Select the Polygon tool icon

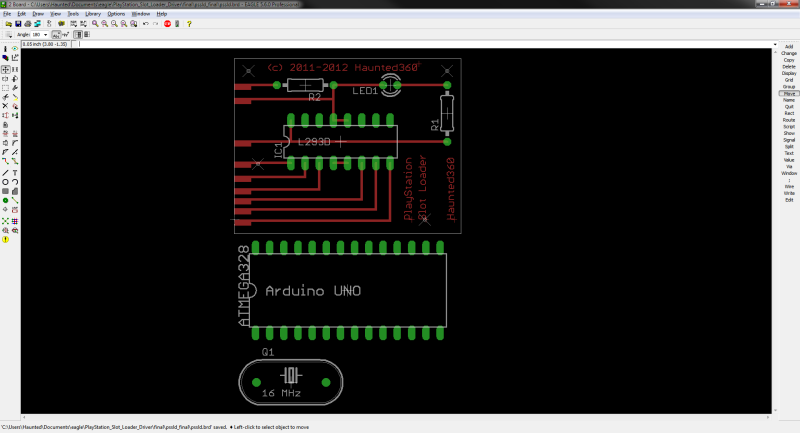pyautogui.click(x=15, y=191)
